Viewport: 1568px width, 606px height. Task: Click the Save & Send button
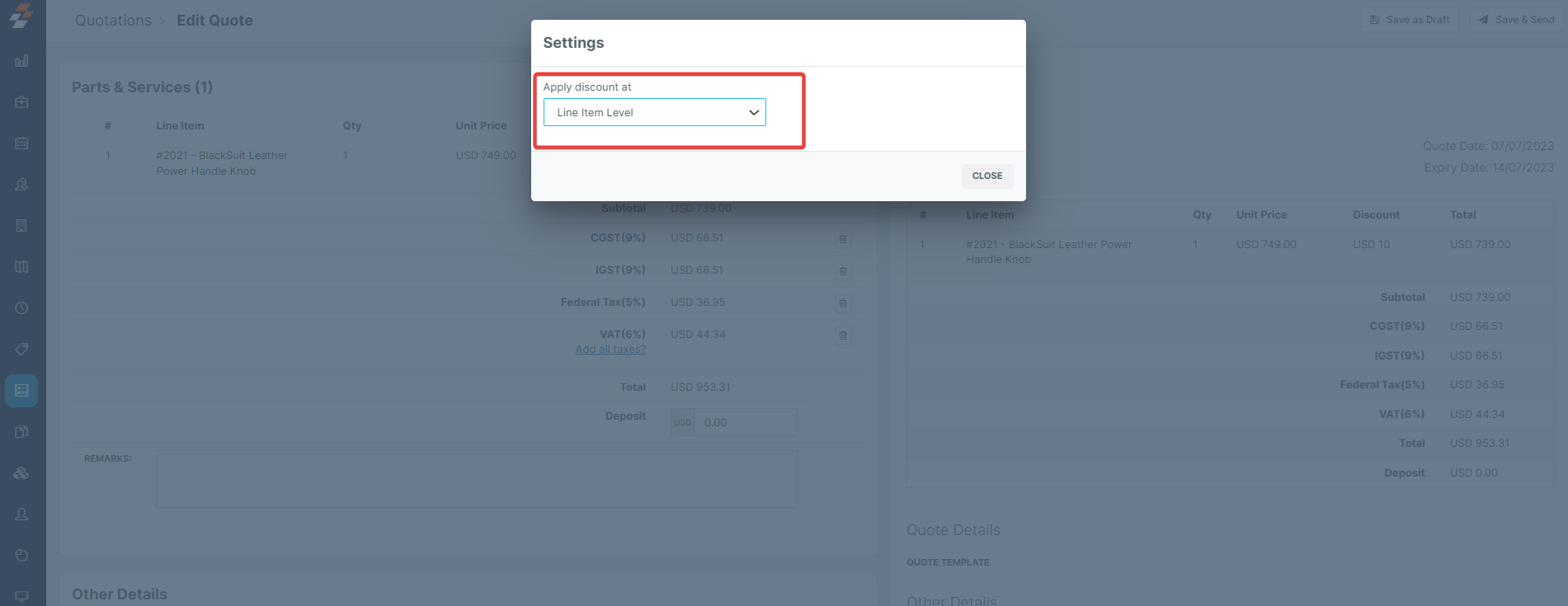click(1516, 20)
